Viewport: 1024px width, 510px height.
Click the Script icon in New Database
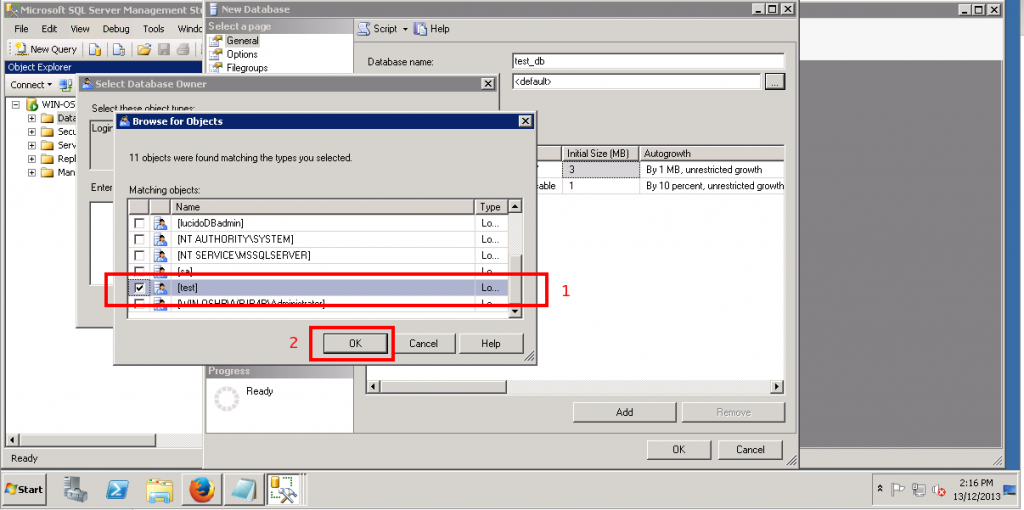click(365, 29)
